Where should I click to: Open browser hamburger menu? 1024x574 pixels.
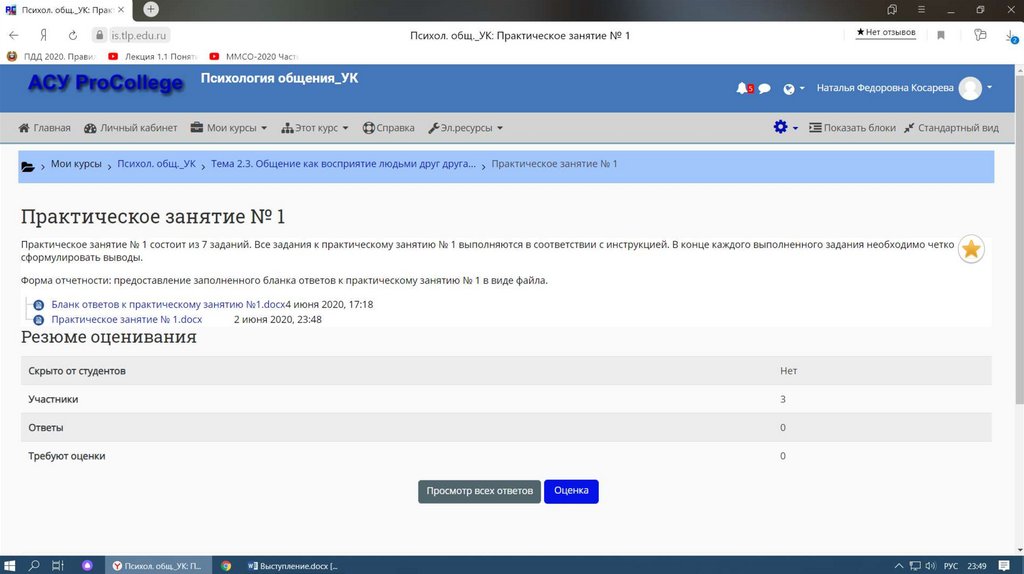coord(921,9)
